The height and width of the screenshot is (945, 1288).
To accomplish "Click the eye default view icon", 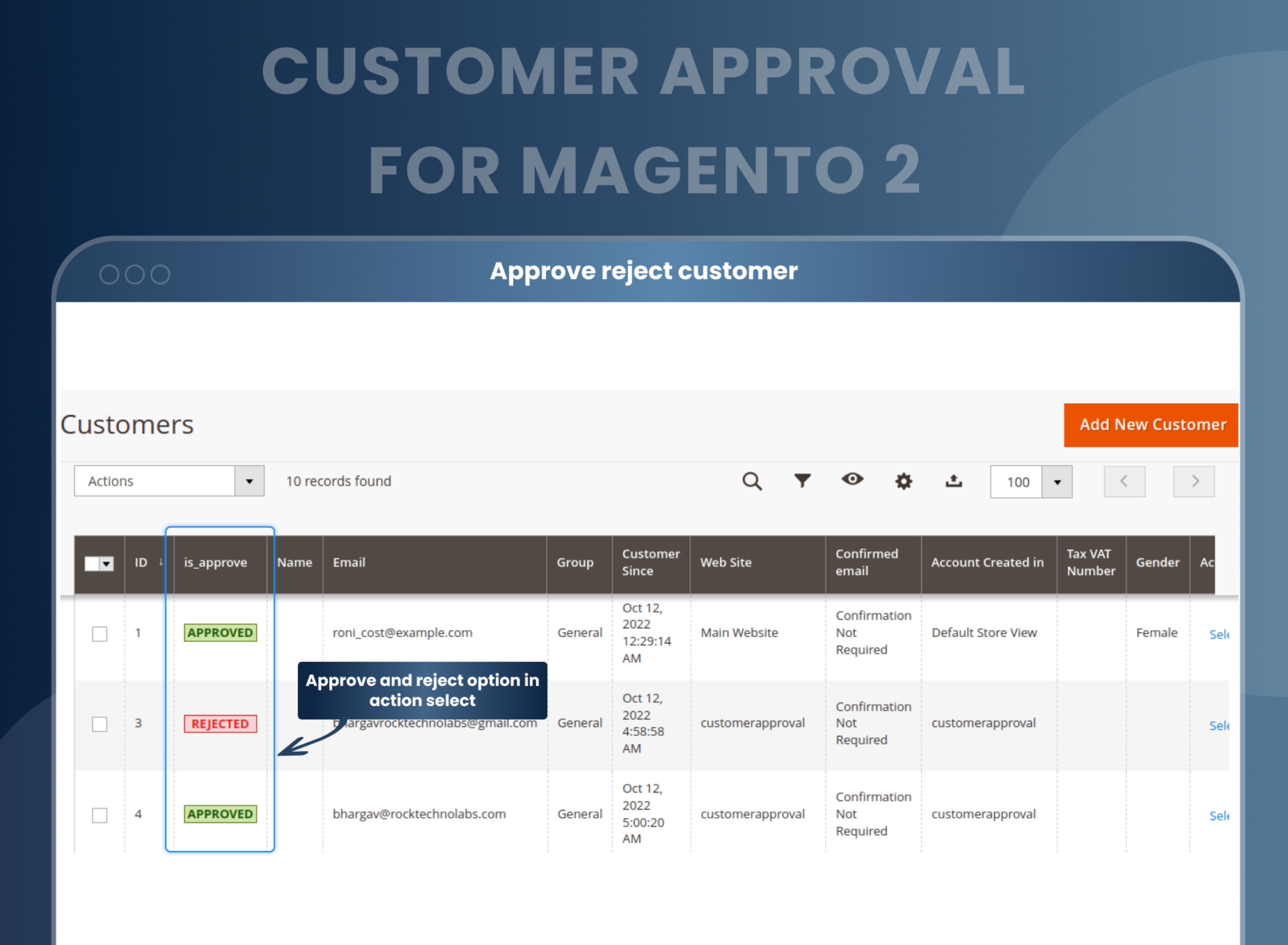I will point(852,479).
